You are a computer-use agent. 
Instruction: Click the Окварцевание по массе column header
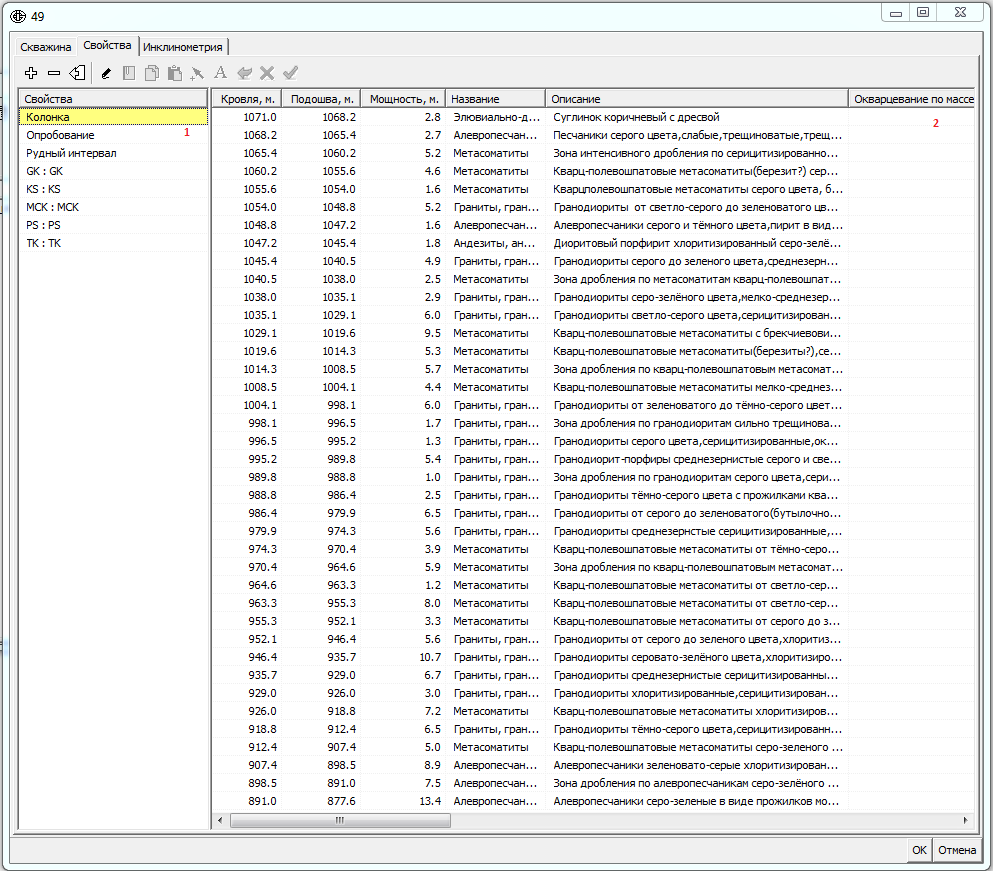pyautogui.click(x=911, y=99)
